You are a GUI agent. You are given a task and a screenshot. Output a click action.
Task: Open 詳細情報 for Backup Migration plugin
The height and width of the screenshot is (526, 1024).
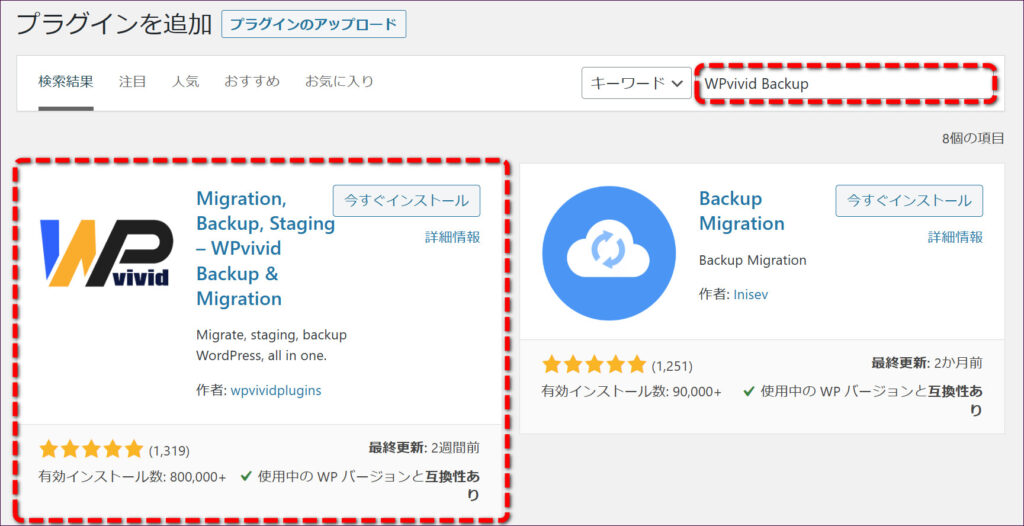[955, 237]
